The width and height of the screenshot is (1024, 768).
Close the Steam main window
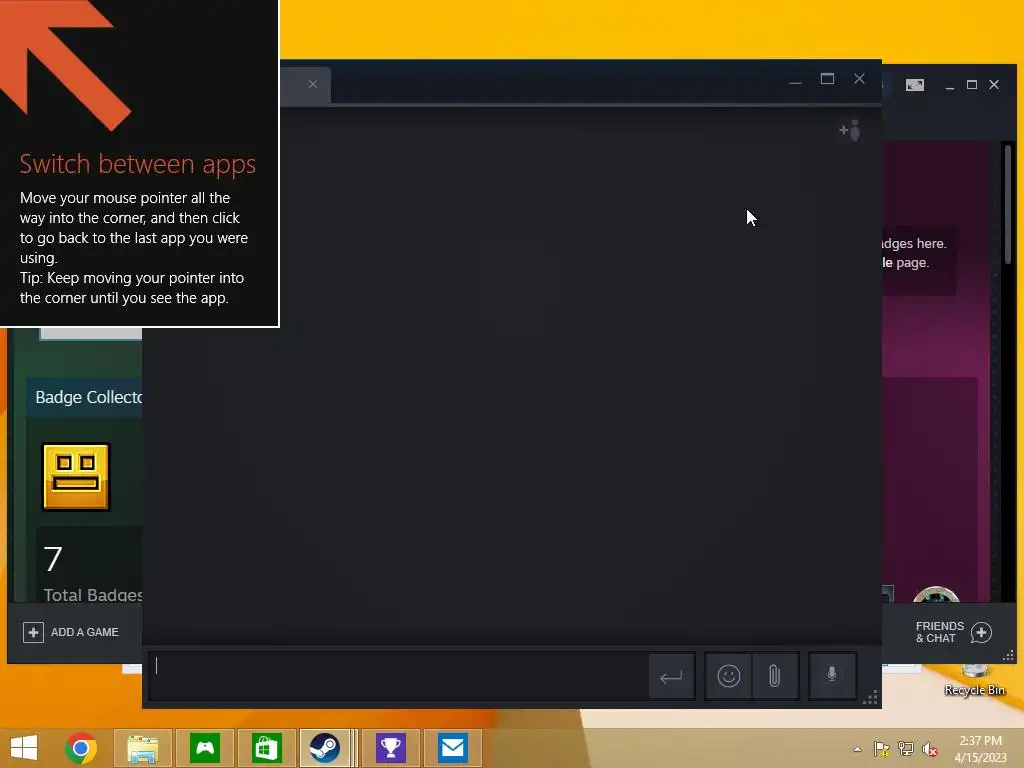coord(994,85)
